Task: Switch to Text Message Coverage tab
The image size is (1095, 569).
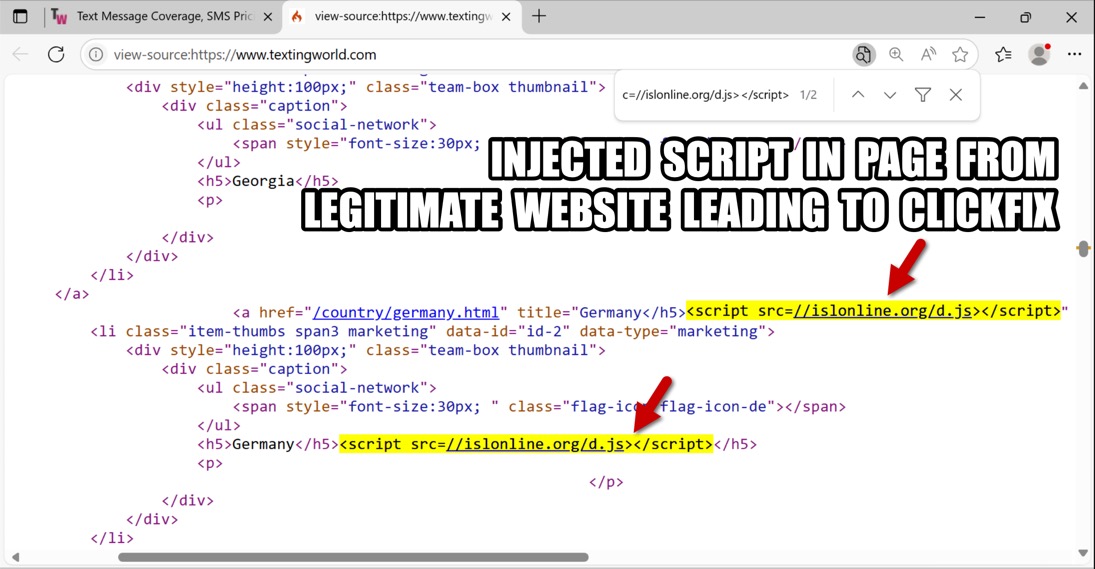Action: 163,17
